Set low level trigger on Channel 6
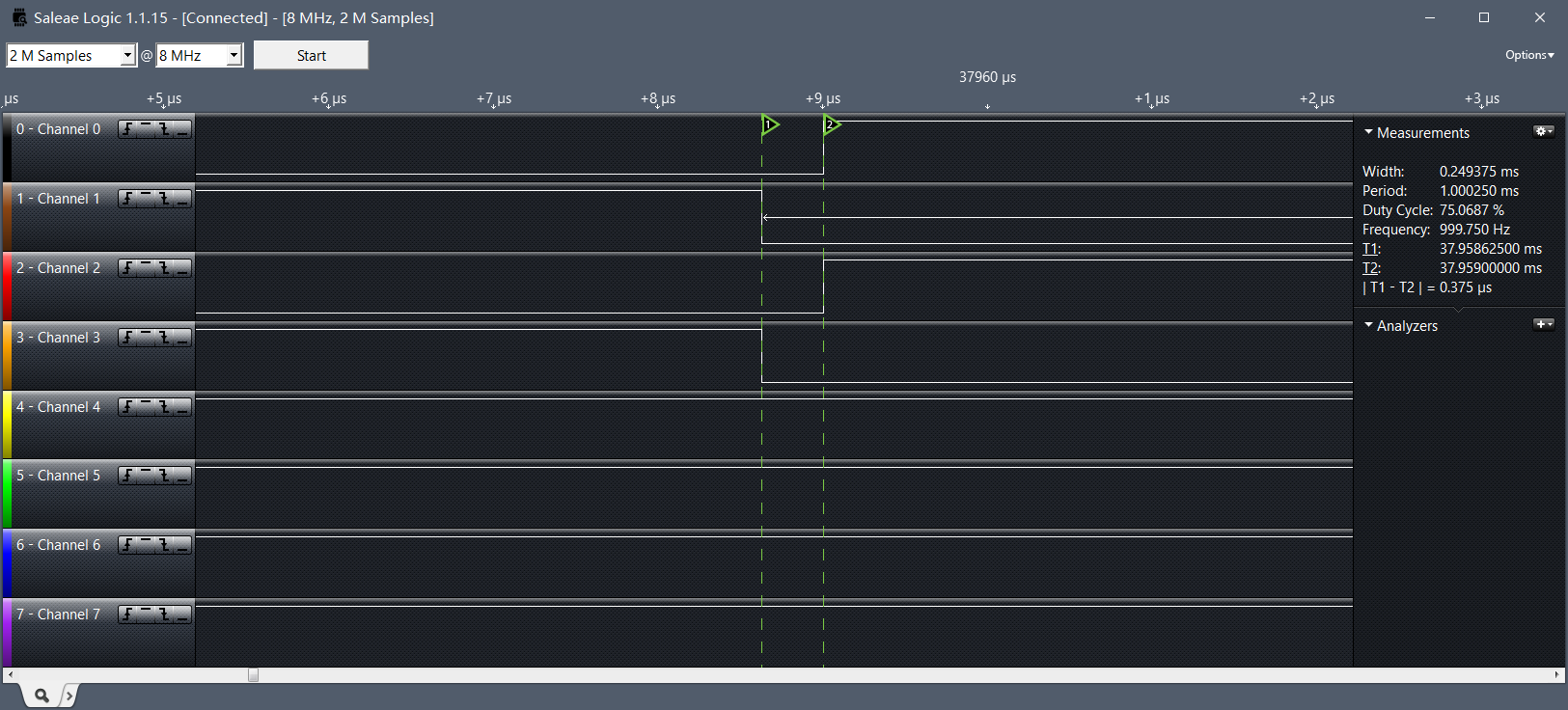 click(x=182, y=545)
